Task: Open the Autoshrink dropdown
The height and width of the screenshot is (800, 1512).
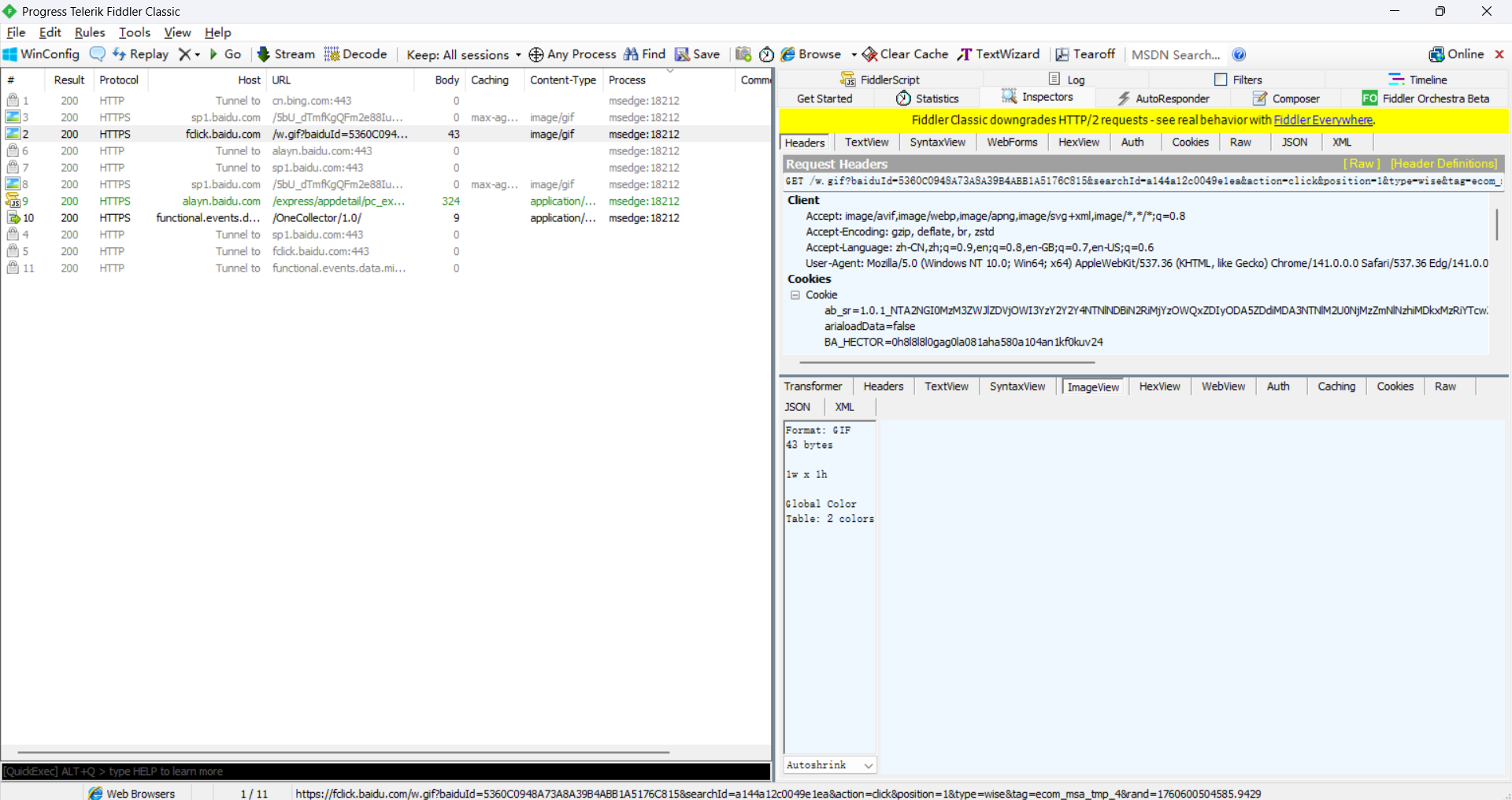Action: pyautogui.click(x=830, y=765)
